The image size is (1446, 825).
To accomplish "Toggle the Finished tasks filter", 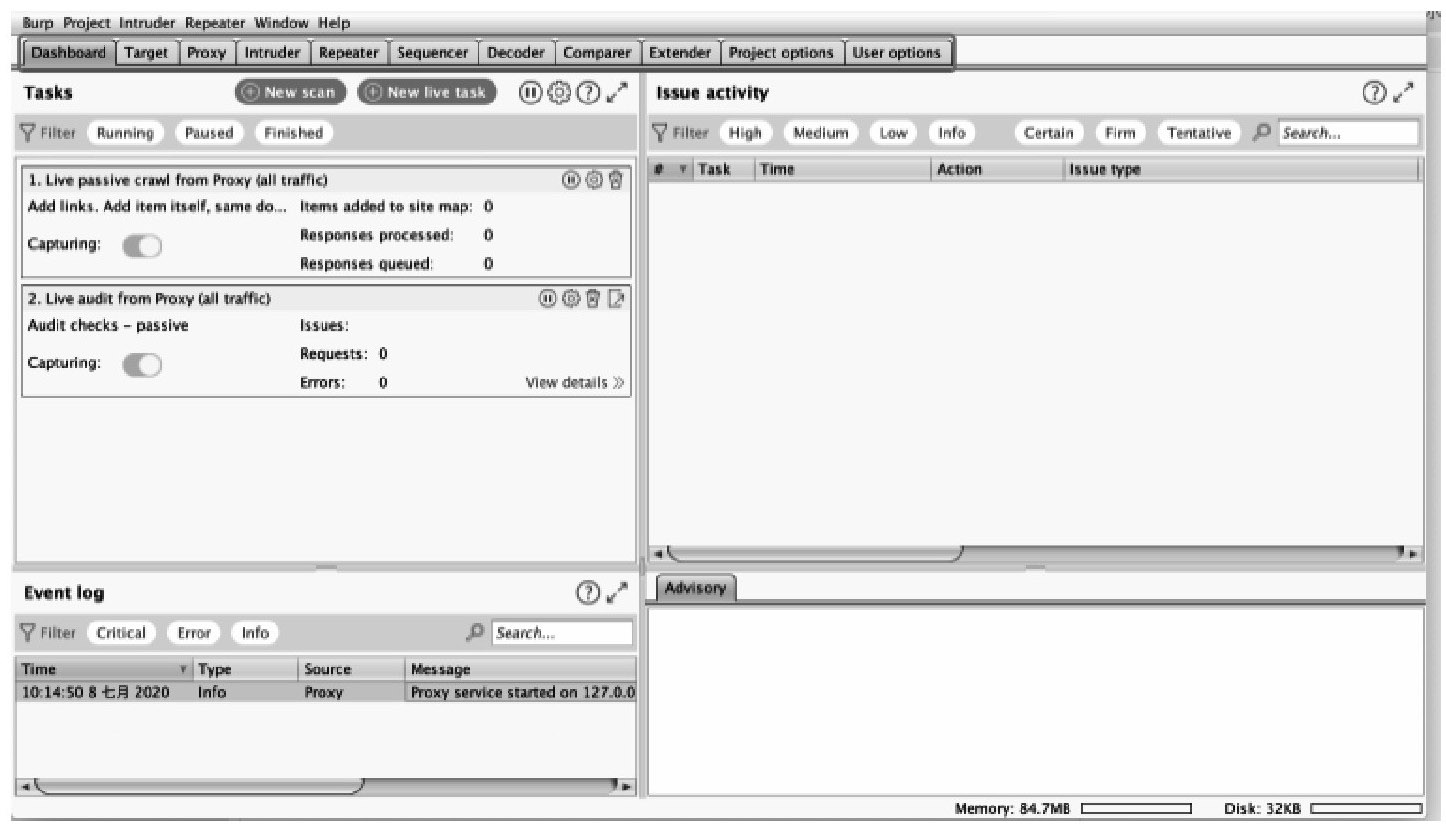I will click(x=293, y=133).
